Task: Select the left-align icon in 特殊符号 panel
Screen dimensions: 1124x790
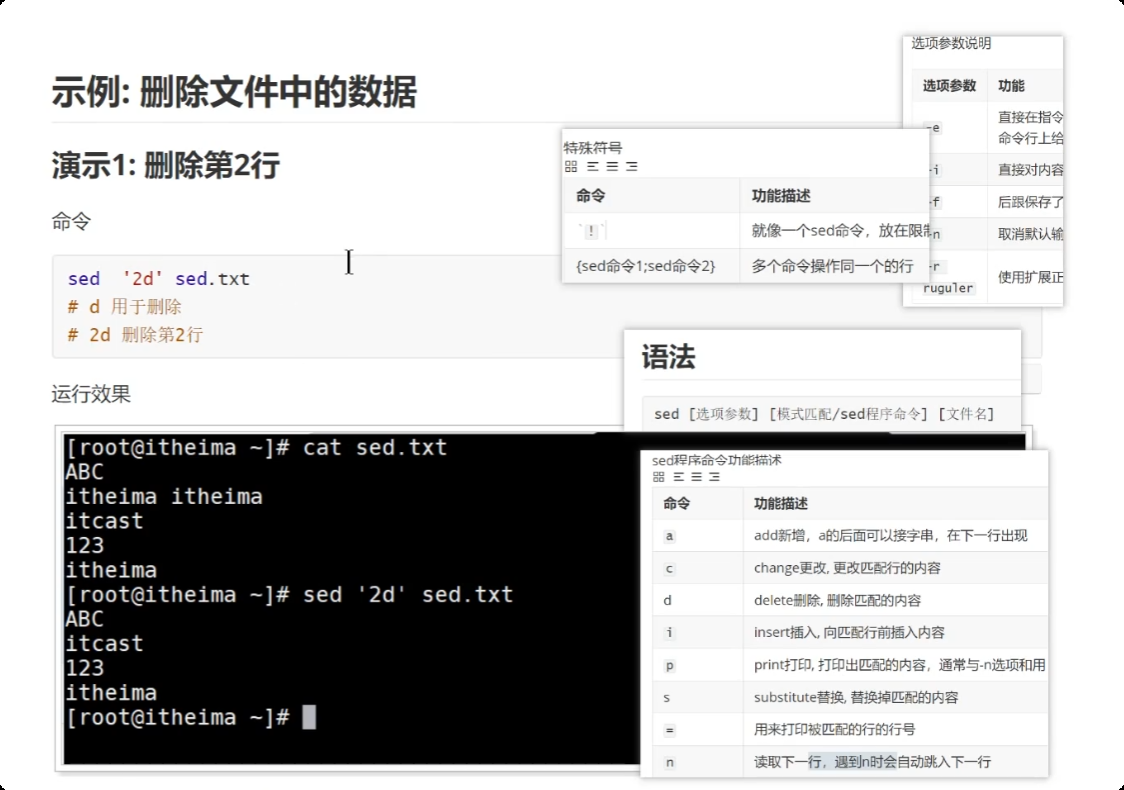Action: point(592,166)
